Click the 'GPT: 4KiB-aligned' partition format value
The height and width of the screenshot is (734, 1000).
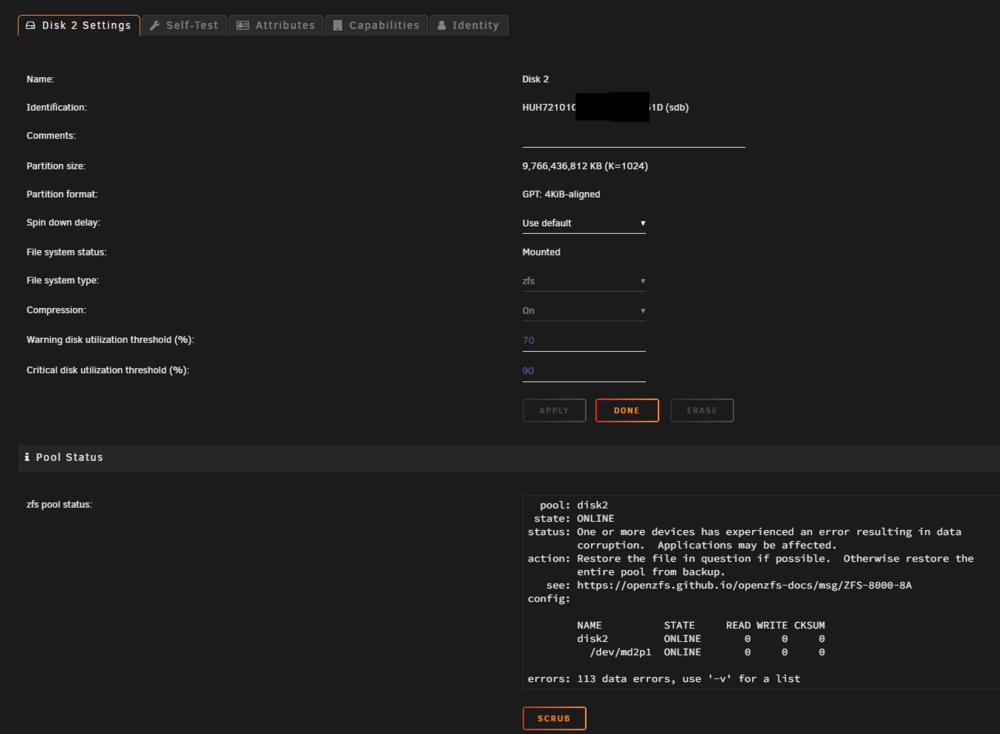(x=561, y=195)
